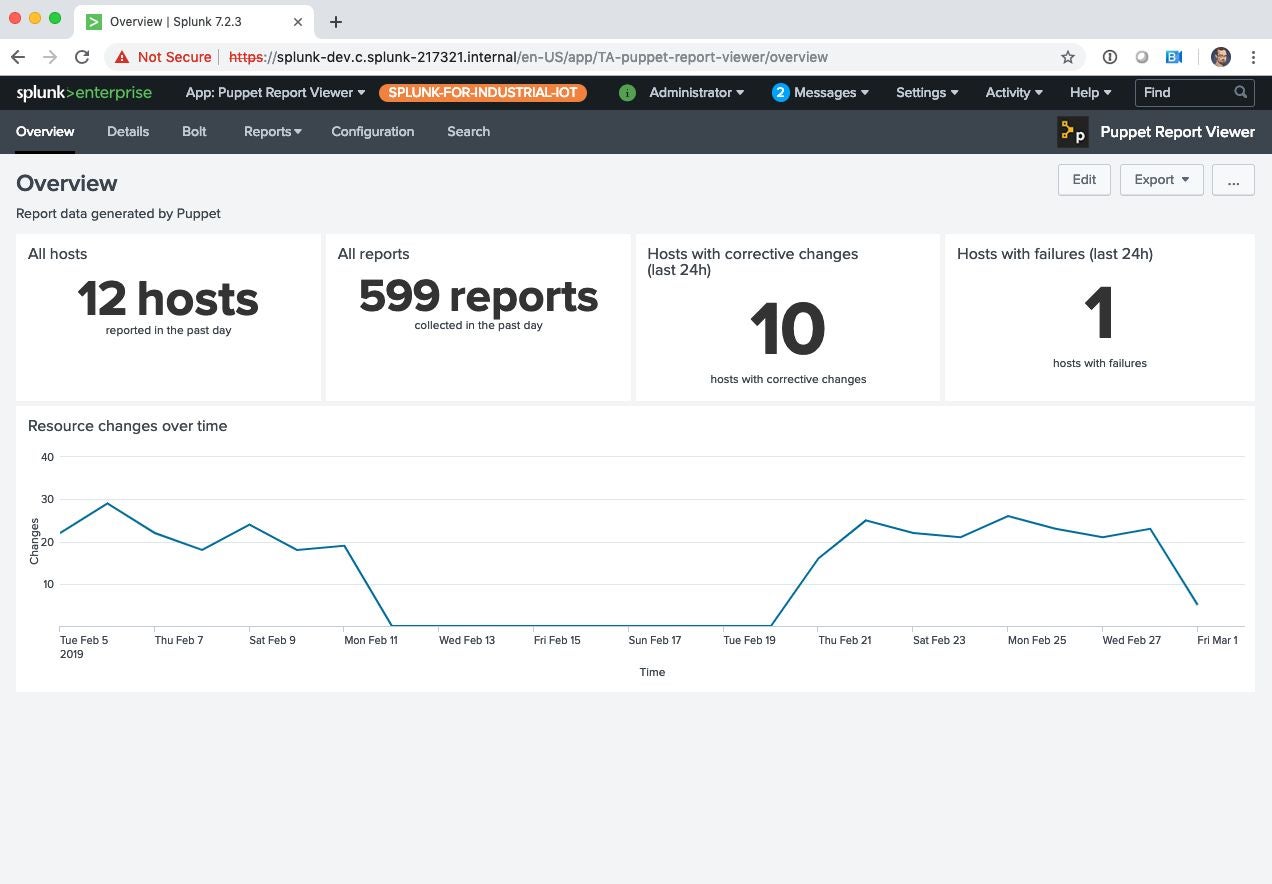Click the 'Fri Mar 1' axis label
This screenshot has height=884, width=1272.
pos(1217,640)
